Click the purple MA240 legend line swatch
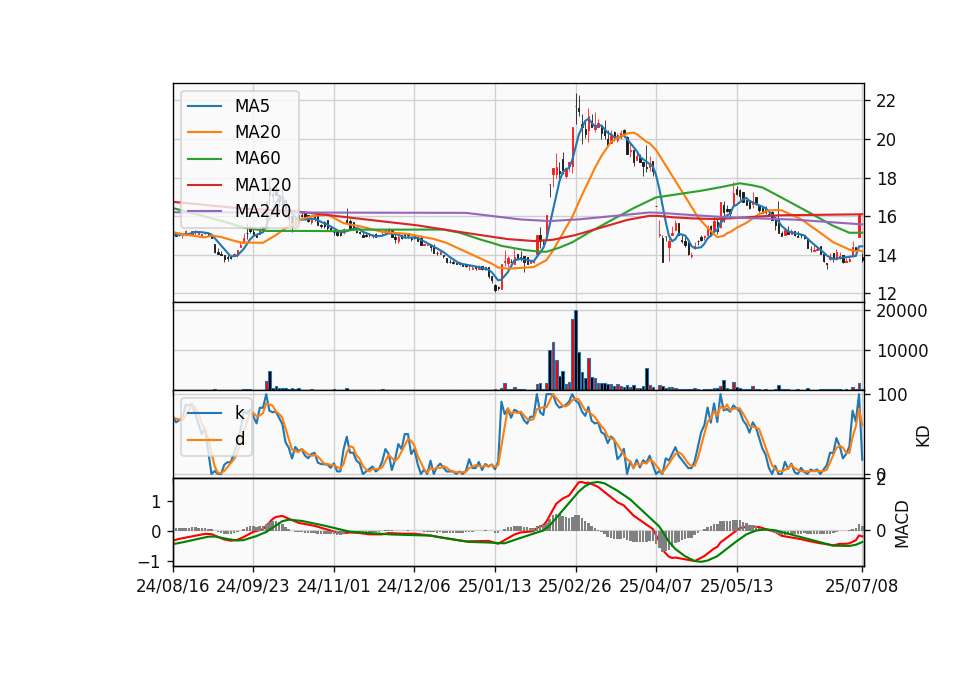The image size is (960, 690). [204, 211]
